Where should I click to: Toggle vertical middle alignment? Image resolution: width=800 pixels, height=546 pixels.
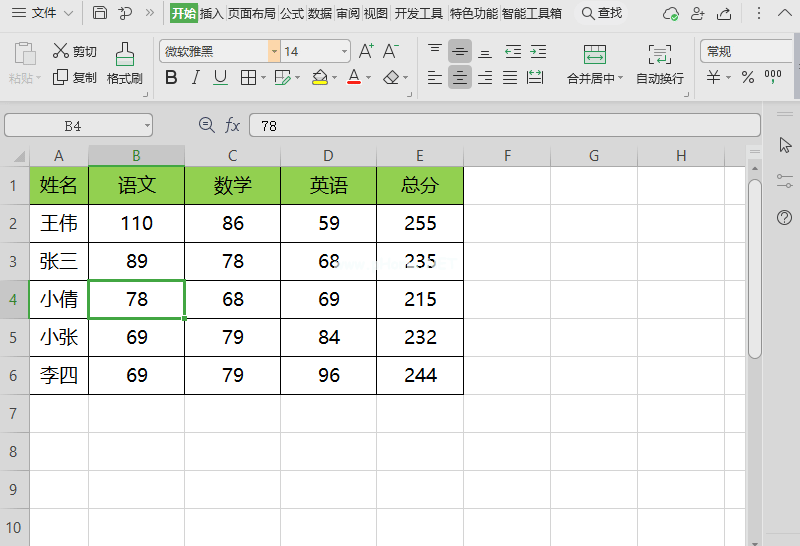pyautogui.click(x=460, y=51)
